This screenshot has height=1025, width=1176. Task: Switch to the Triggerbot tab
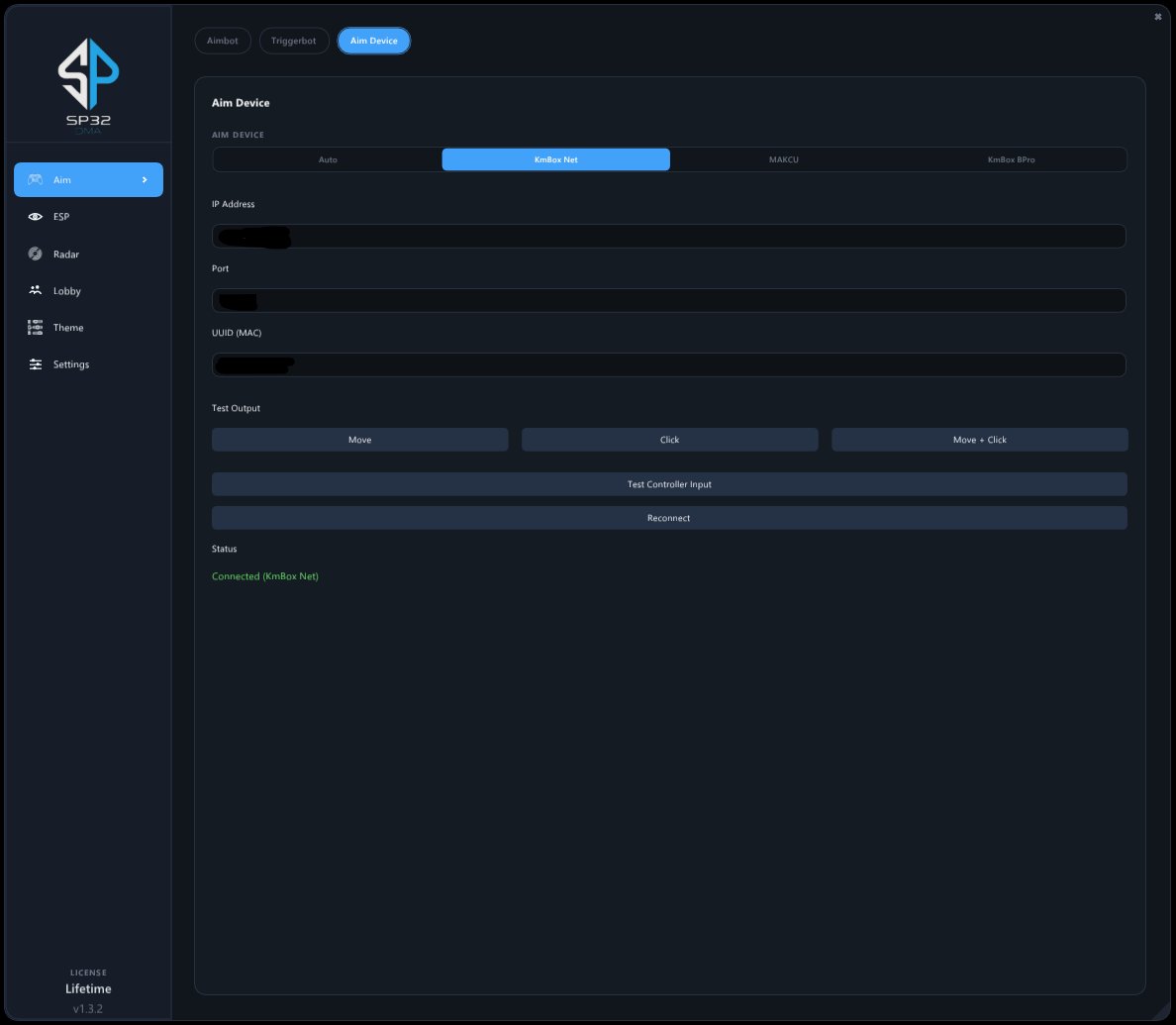[294, 41]
